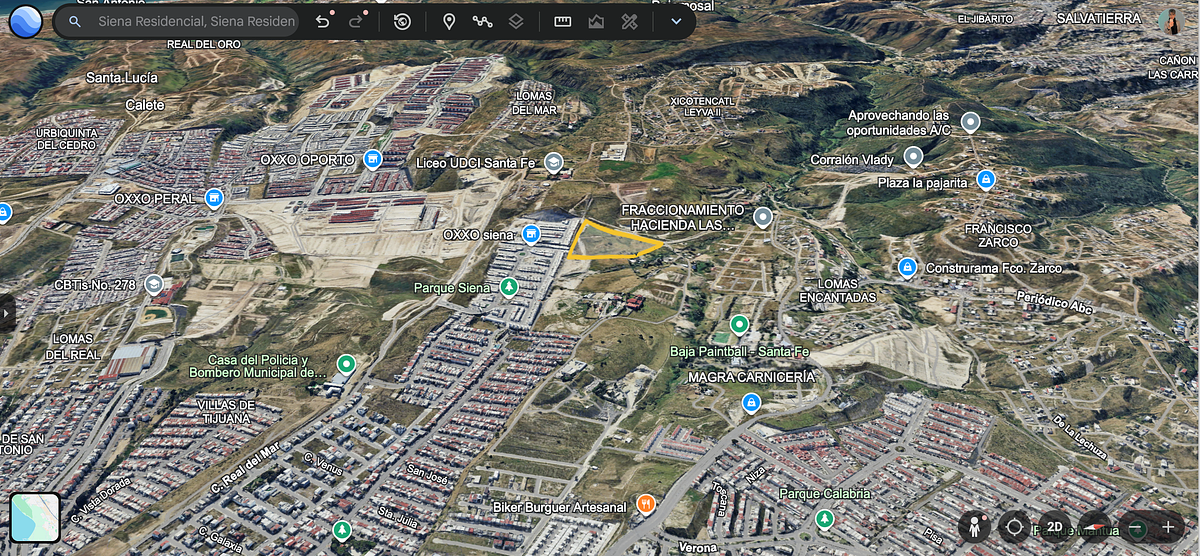
Task: Open the terrain imagery tool icon
Action: point(596,21)
